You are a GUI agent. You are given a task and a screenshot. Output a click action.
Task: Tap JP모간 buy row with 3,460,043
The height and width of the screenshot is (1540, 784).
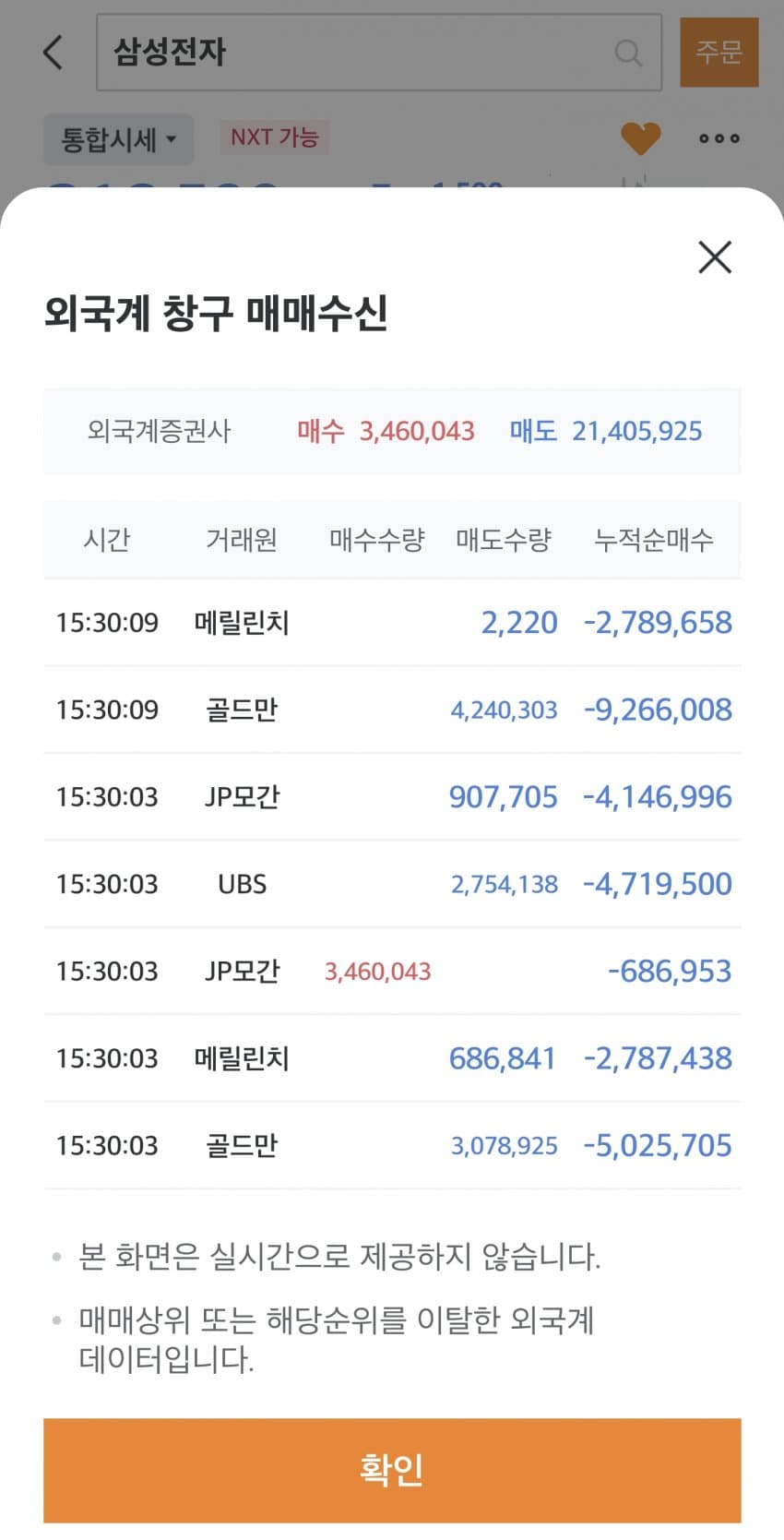(x=392, y=971)
